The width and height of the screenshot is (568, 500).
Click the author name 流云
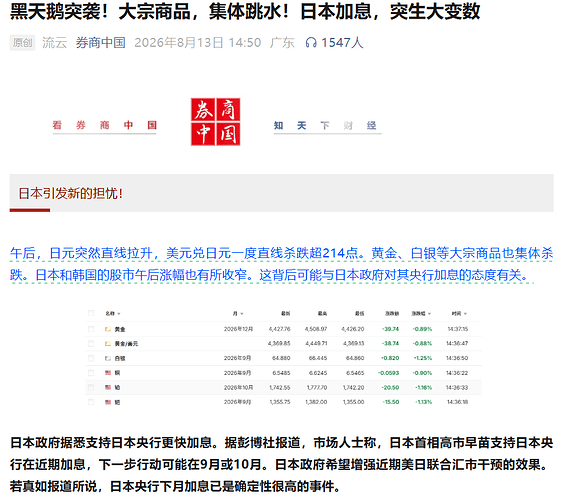pos(55,43)
